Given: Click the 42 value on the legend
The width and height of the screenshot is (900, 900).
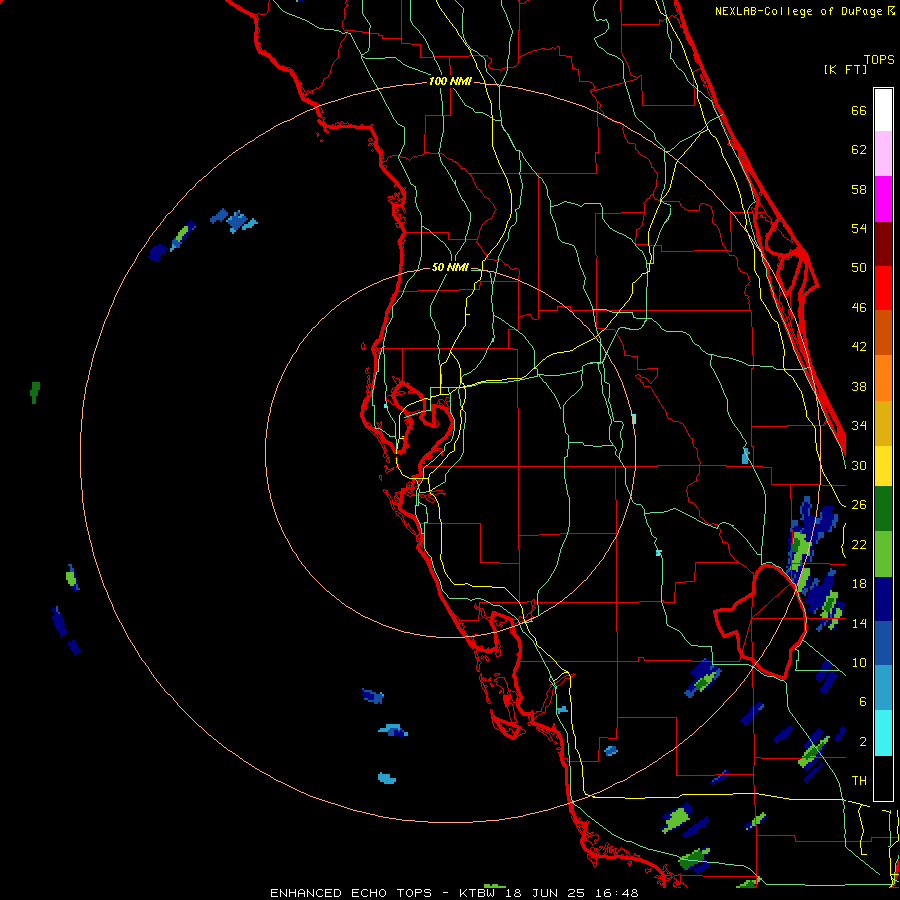Looking at the screenshot, I should [859, 347].
